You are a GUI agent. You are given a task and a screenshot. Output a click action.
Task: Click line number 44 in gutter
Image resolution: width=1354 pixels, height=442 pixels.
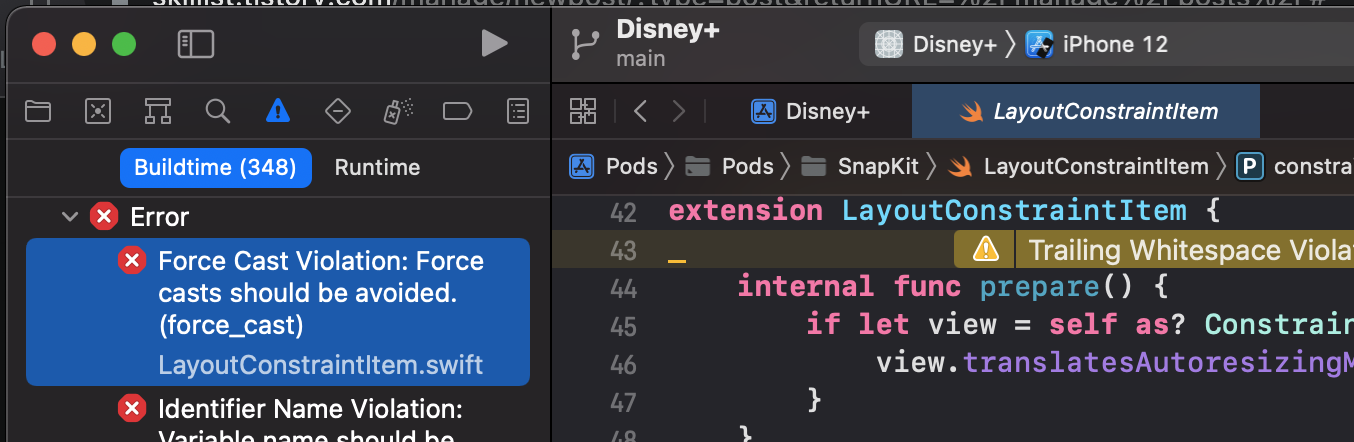point(622,288)
